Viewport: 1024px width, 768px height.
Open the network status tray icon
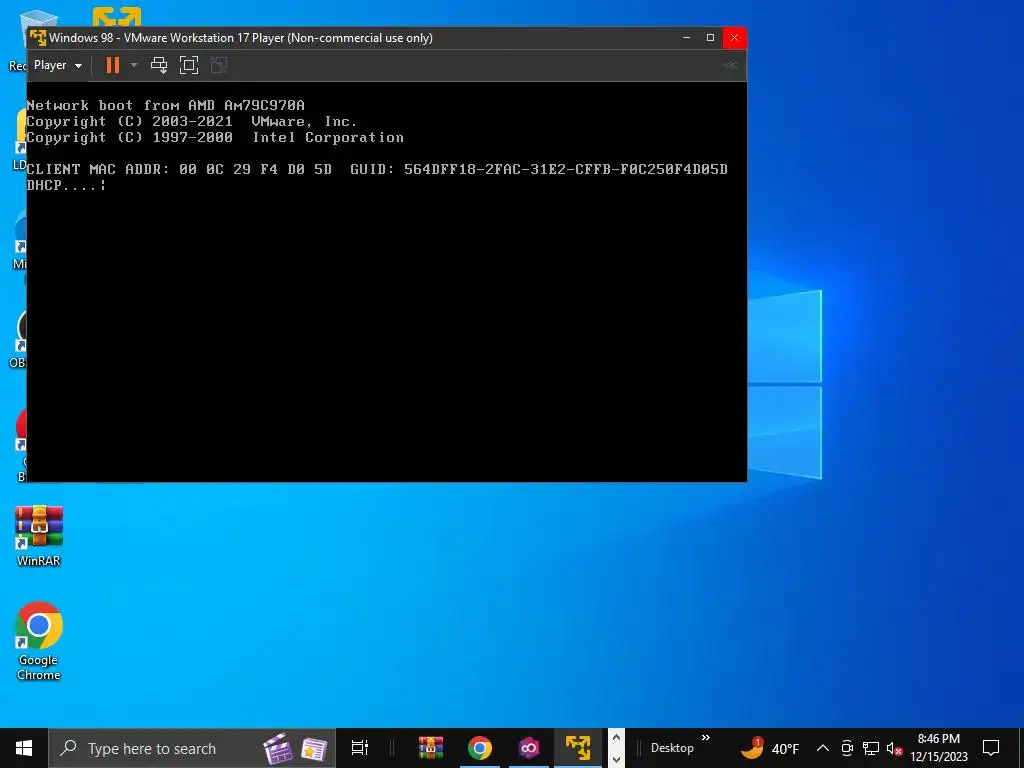(871, 748)
